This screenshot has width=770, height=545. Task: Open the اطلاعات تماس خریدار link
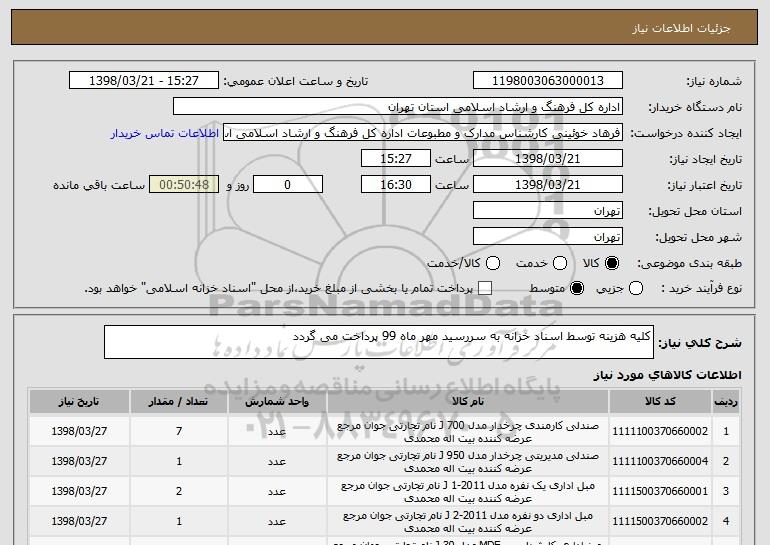point(165,134)
